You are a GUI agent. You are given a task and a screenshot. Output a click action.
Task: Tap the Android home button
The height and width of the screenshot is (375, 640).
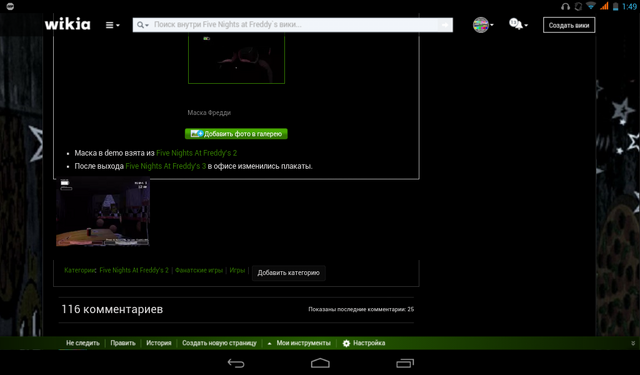tap(320, 363)
